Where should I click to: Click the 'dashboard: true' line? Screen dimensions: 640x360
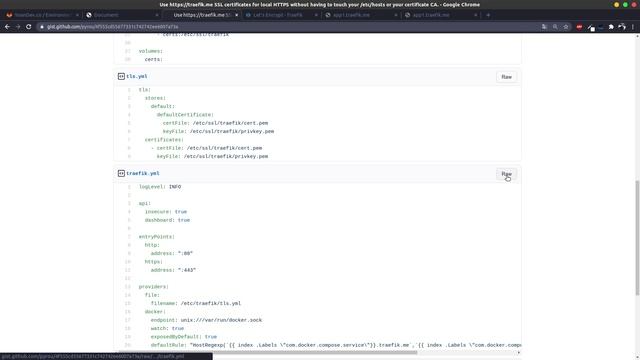point(167,220)
